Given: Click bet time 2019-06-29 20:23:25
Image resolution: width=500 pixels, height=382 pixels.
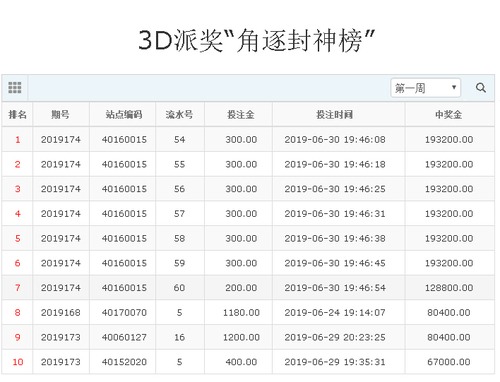Looking at the screenshot, I should (x=335, y=337).
